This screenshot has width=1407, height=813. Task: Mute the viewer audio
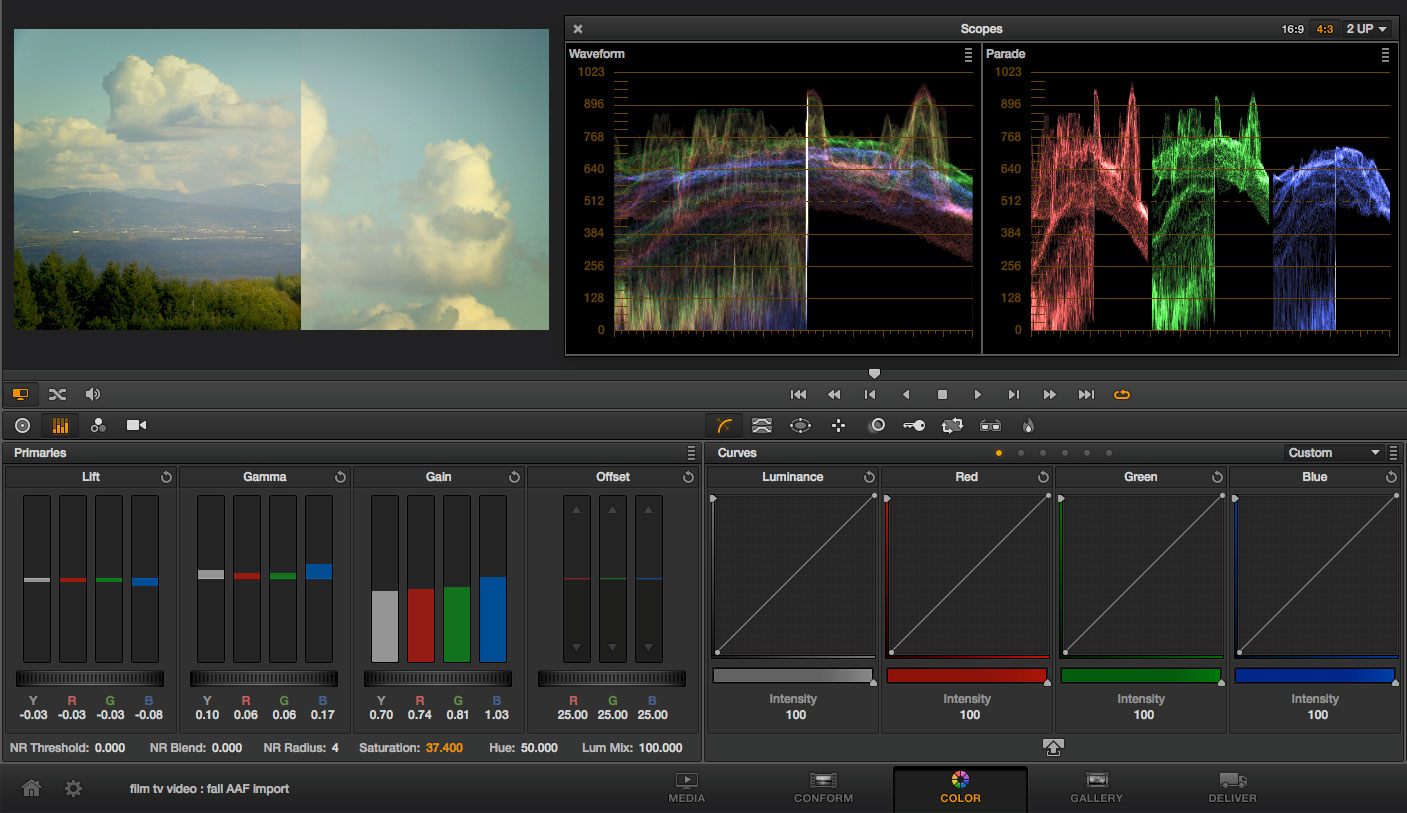[x=93, y=394]
